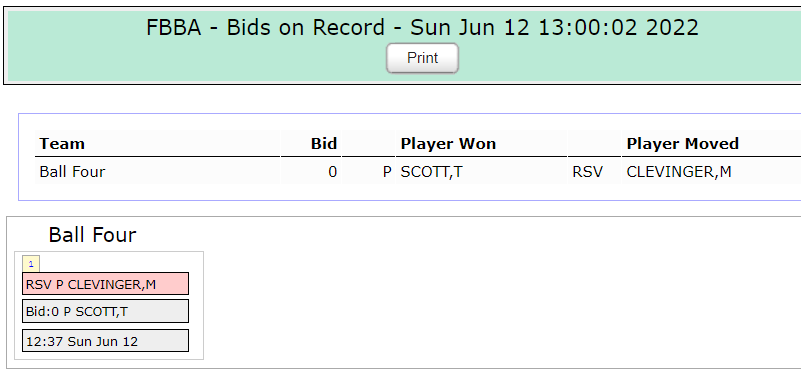This screenshot has width=801, height=385.
Task: Click the P position cell in table row
Action: [x=387, y=172]
